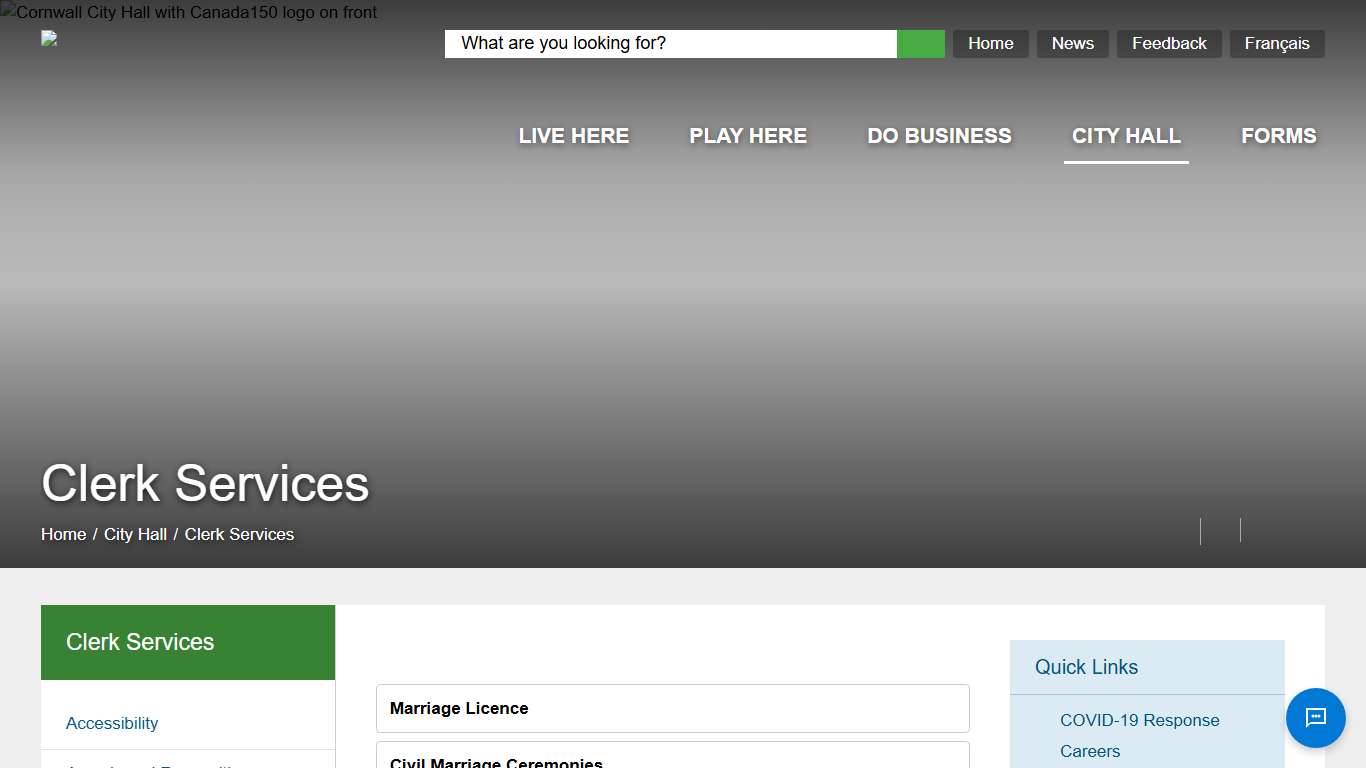The width and height of the screenshot is (1366, 768).
Task: Open the COVID-19 Response quick link
Action: point(1139,720)
